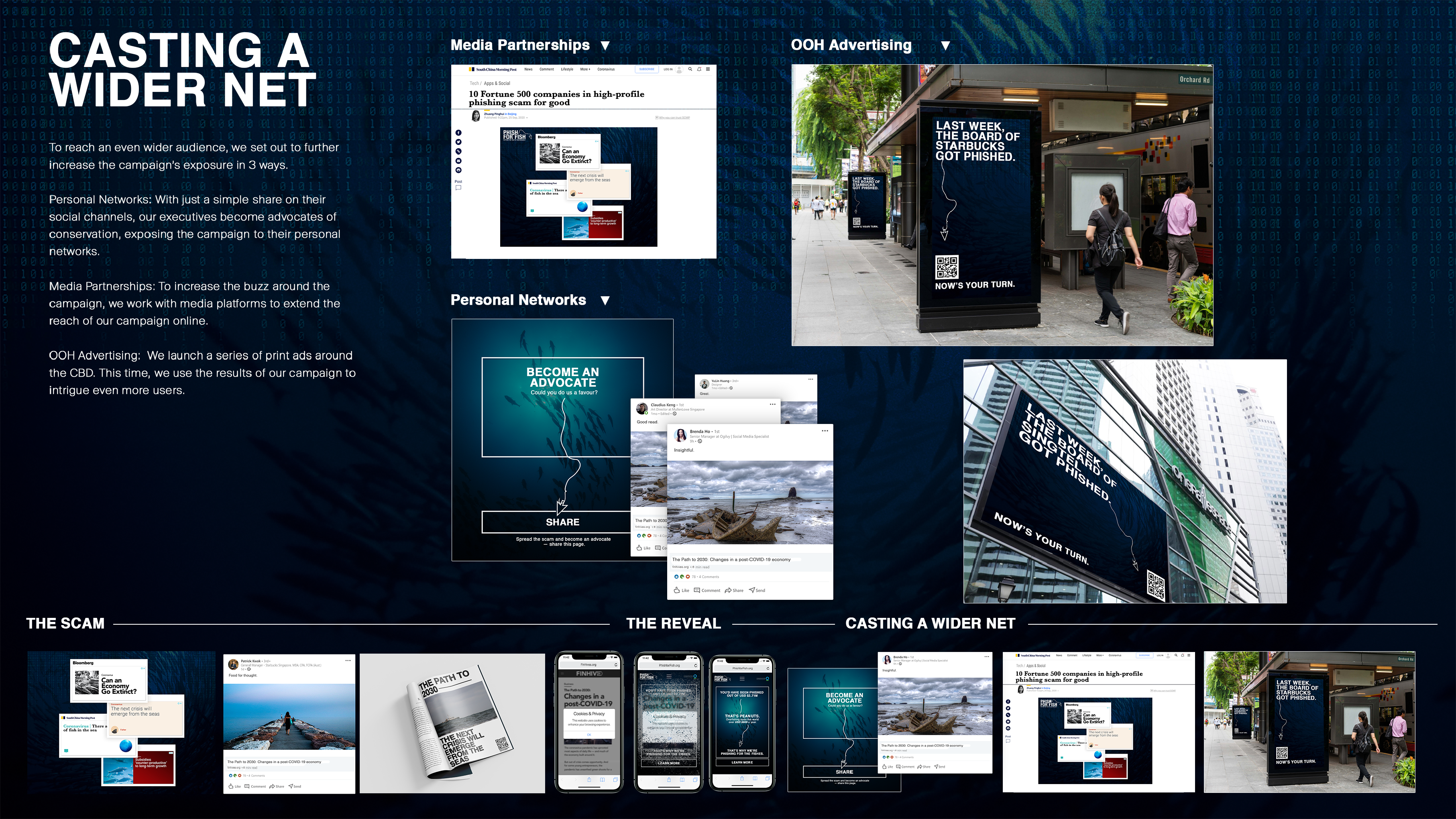Click Apps & Social breadcrumb in large SCMP article
This screenshot has height=819, width=1456.
[497, 83]
